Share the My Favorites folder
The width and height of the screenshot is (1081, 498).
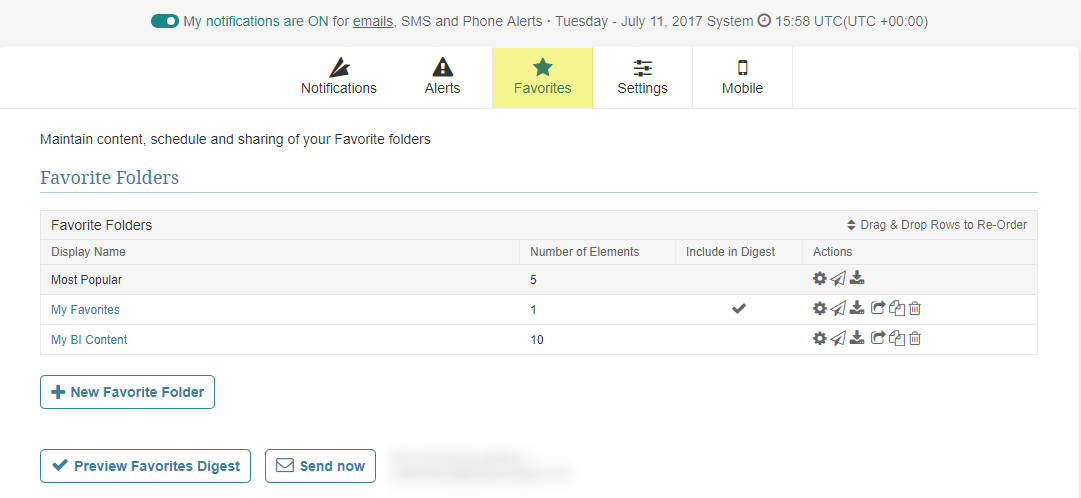coord(878,309)
